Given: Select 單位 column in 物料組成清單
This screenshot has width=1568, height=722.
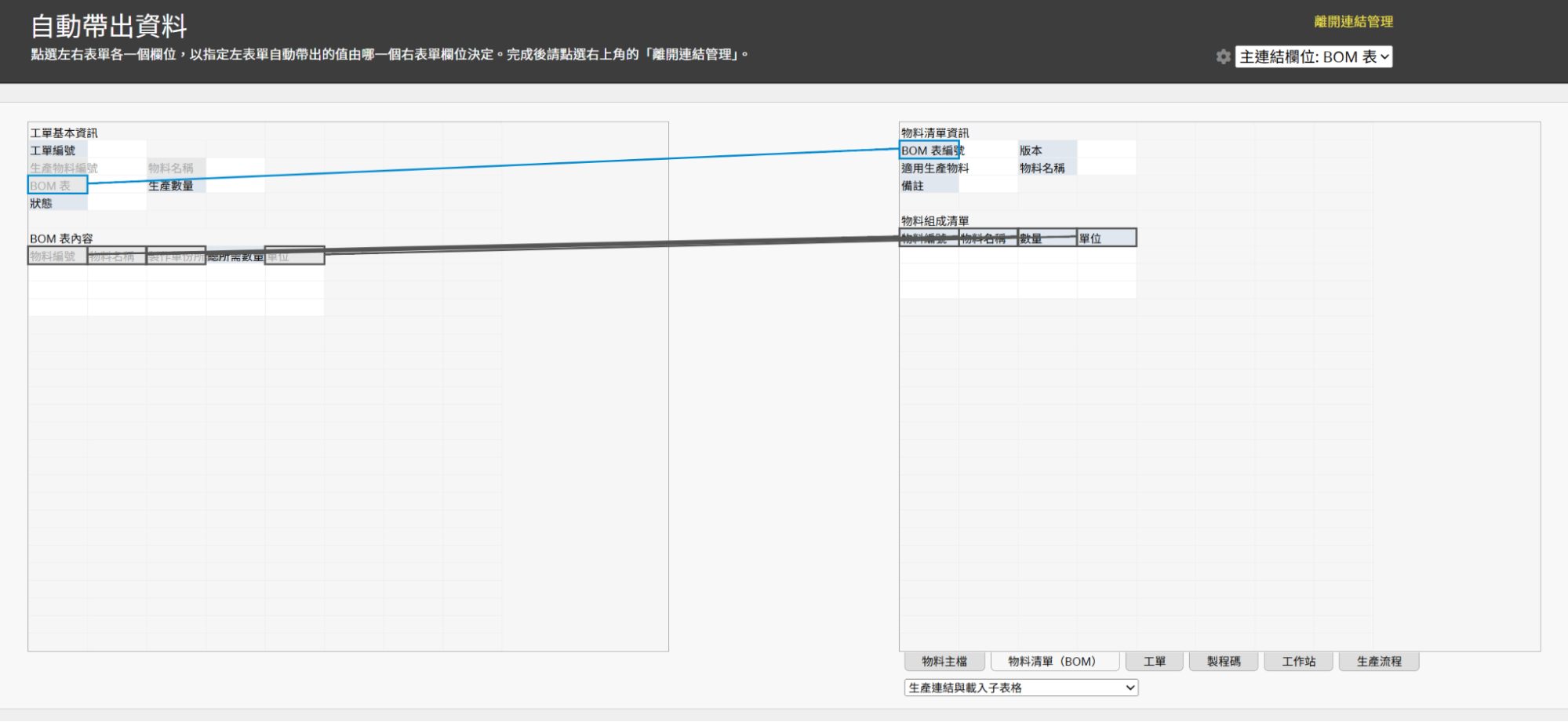Looking at the screenshot, I should 1106,238.
